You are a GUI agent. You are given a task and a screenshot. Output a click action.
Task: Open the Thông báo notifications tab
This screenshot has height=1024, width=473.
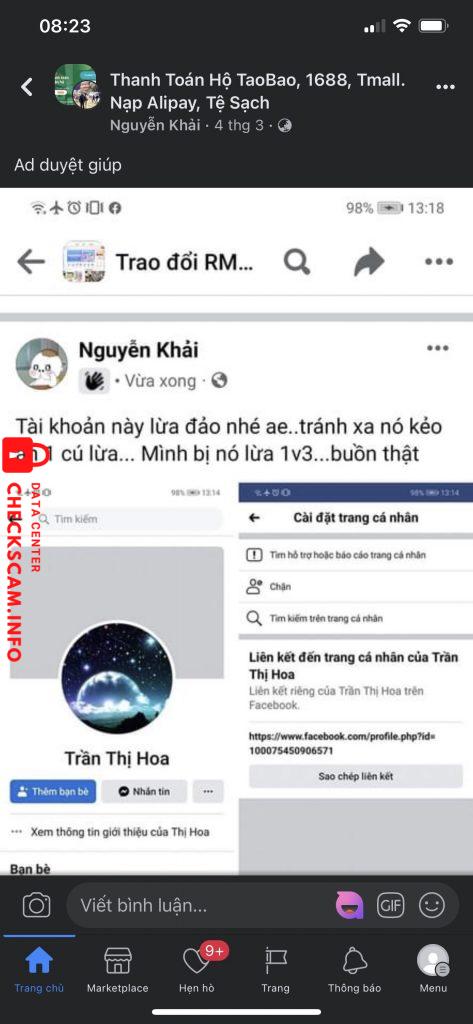point(355,970)
